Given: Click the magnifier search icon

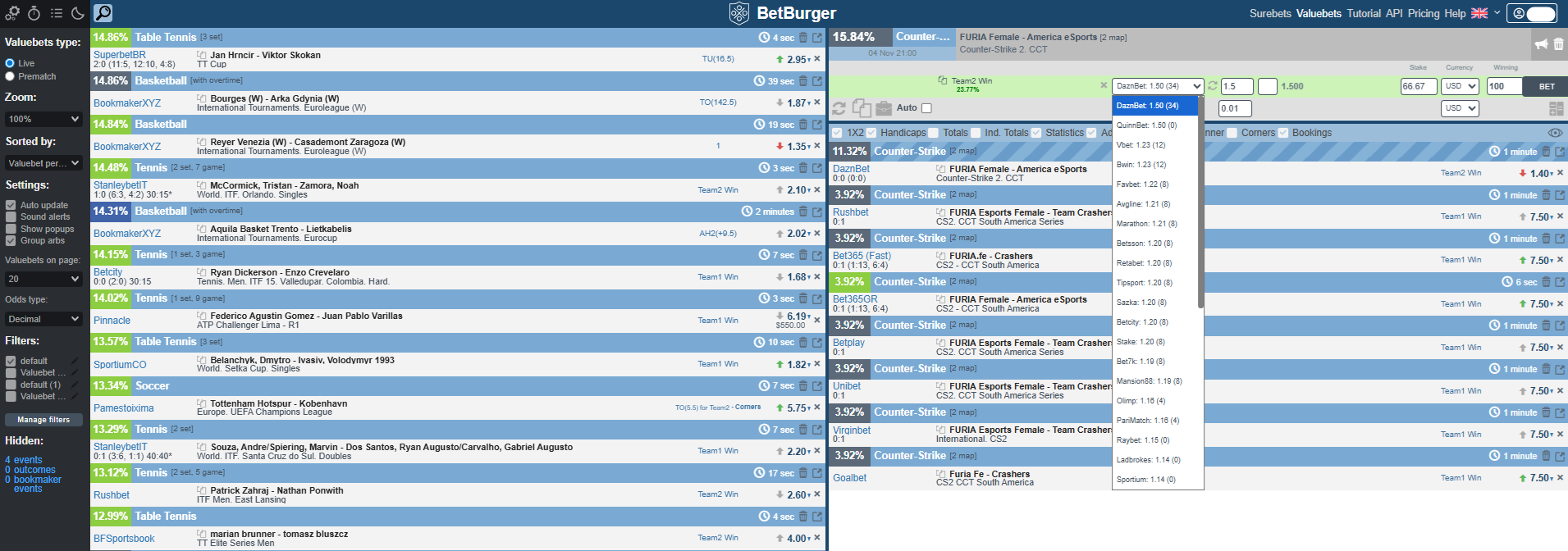Looking at the screenshot, I should coord(103,13).
